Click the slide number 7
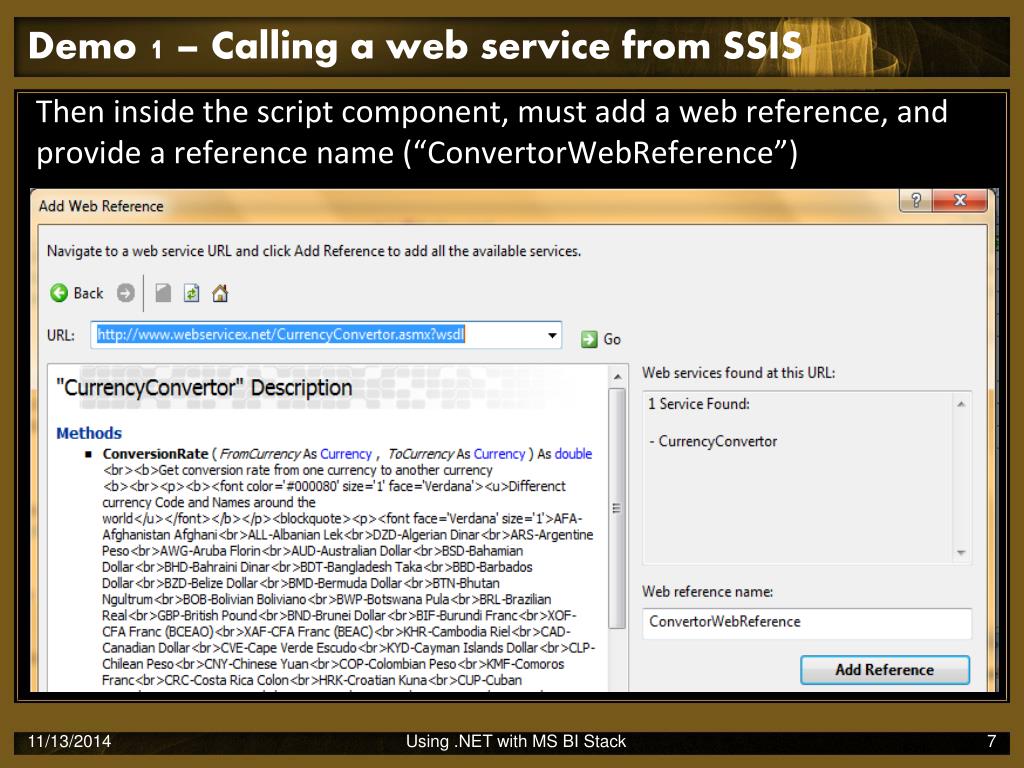1024x768 pixels. tap(991, 741)
